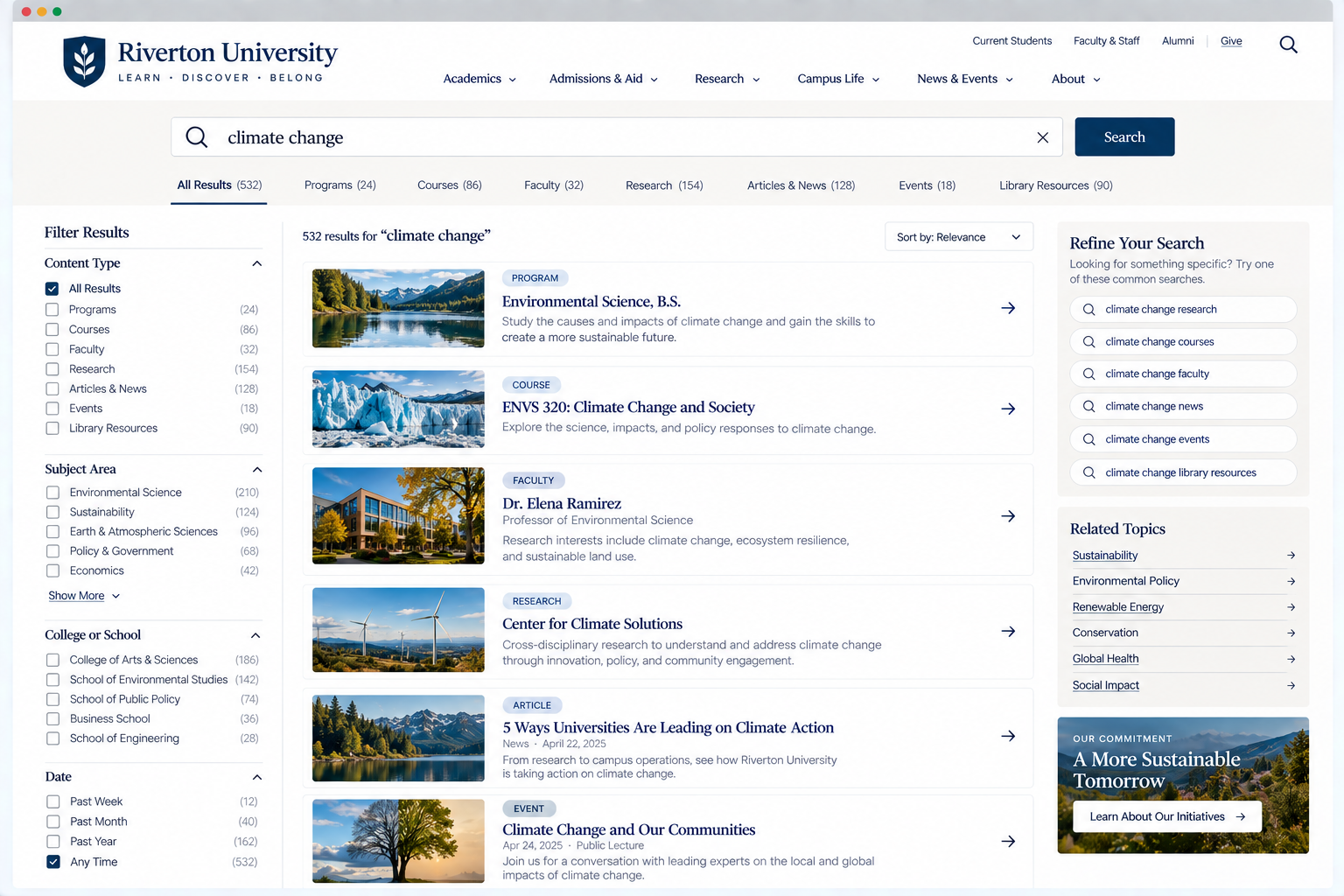The height and width of the screenshot is (896, 1344).
Task: Check the Environmental Science subject checkbox
Action: click(x=52, y=493)
